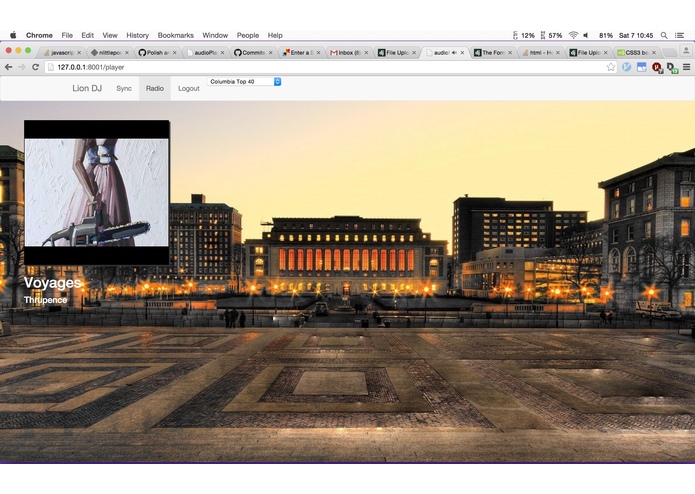
Task: Click the 81% battery indicator
Action: coord(605,35)
